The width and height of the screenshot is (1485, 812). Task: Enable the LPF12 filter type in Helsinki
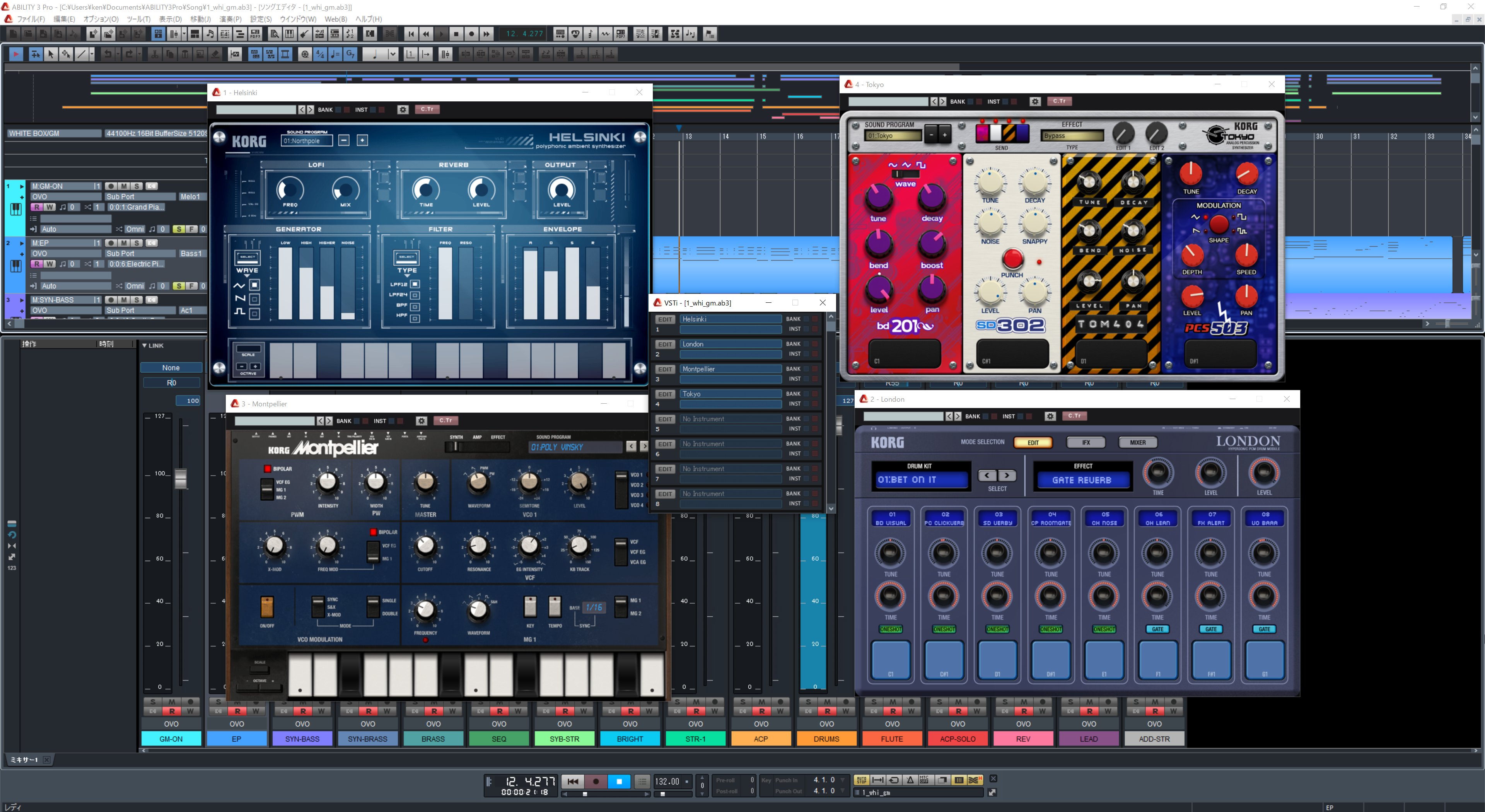click(x=415, y=284)
